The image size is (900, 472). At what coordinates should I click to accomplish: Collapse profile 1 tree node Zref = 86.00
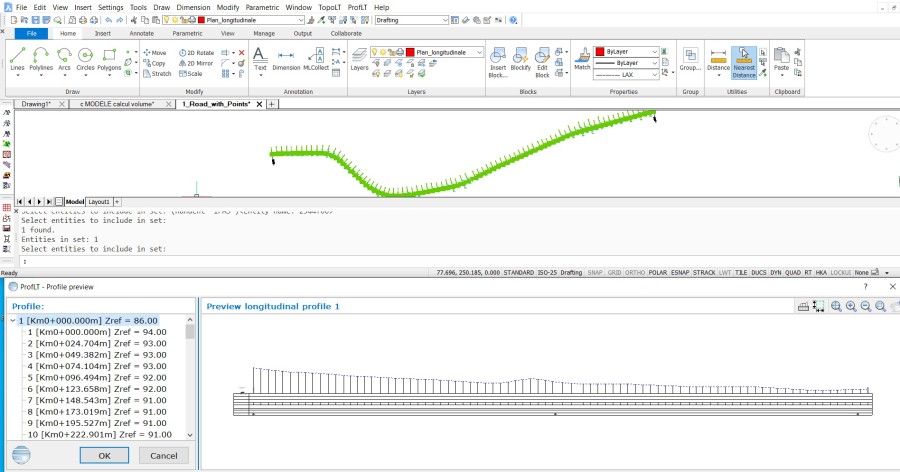[13, 320]
